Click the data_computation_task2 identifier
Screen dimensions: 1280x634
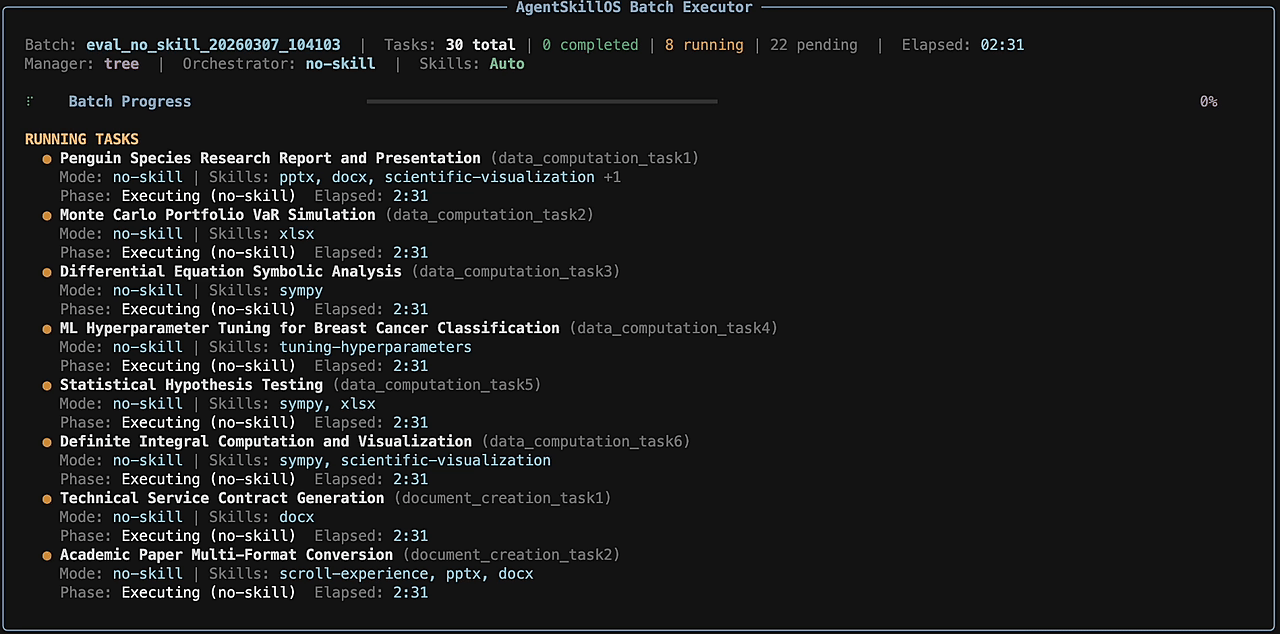click(489, 215)
